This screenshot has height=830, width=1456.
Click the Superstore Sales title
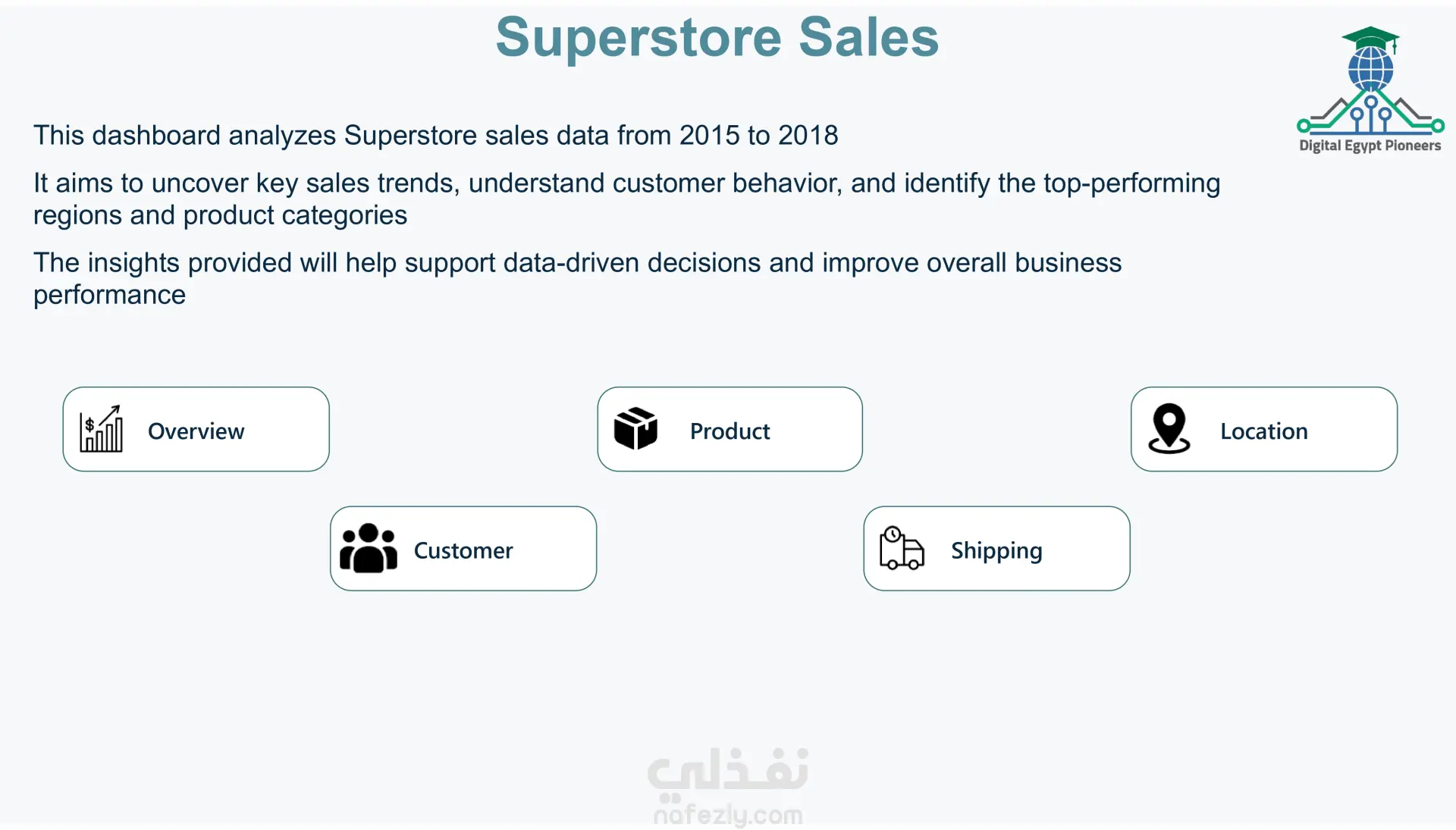[x=717, y=37]
